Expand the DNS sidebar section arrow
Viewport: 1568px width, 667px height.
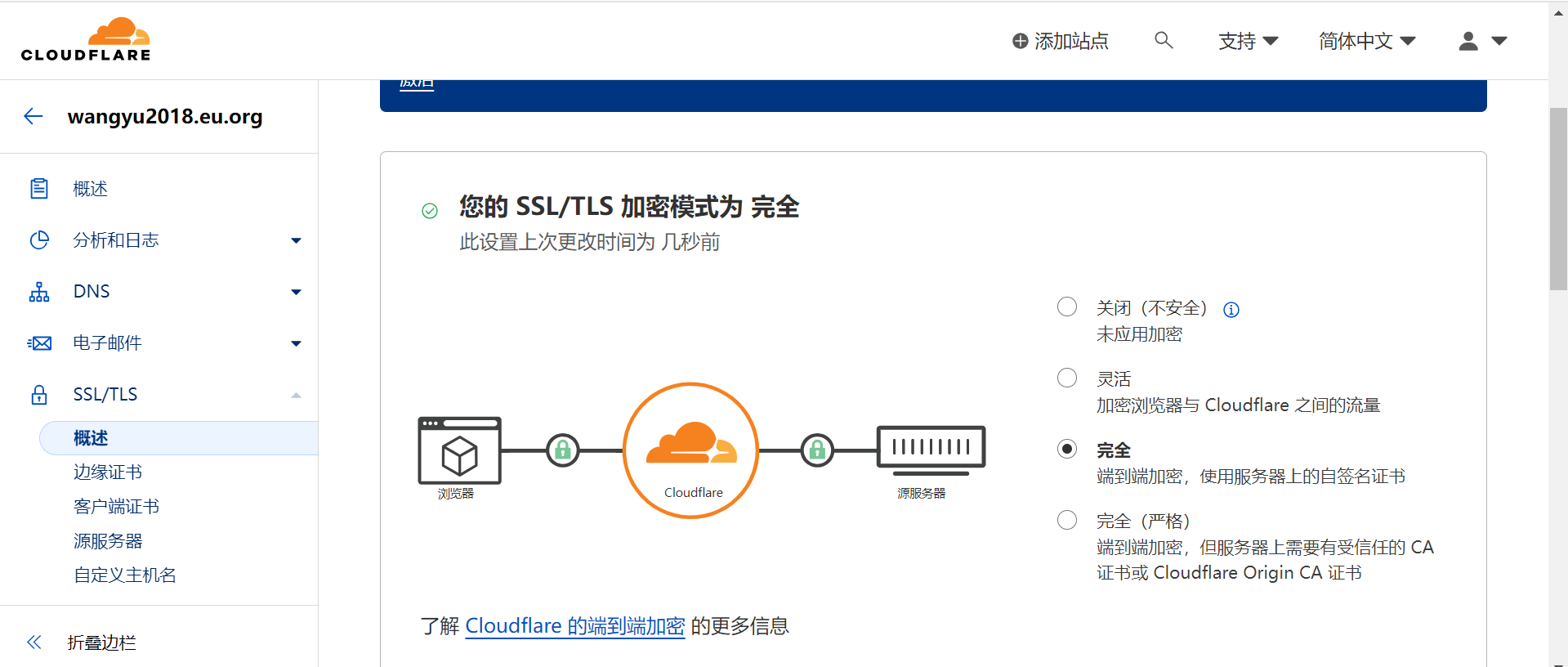[x=297, y=292]
